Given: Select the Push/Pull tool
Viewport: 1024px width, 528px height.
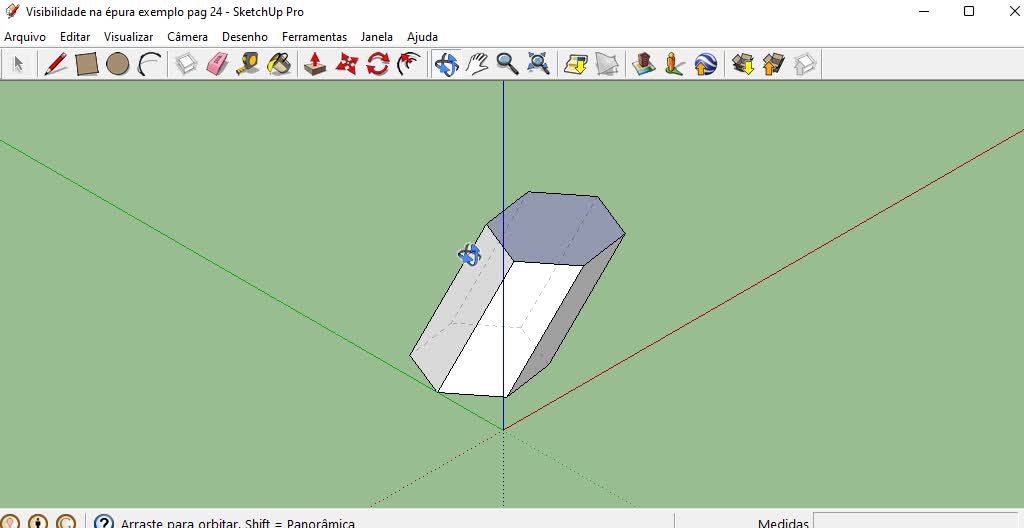Looking at the screenshot, I should [x=315, y=64].
